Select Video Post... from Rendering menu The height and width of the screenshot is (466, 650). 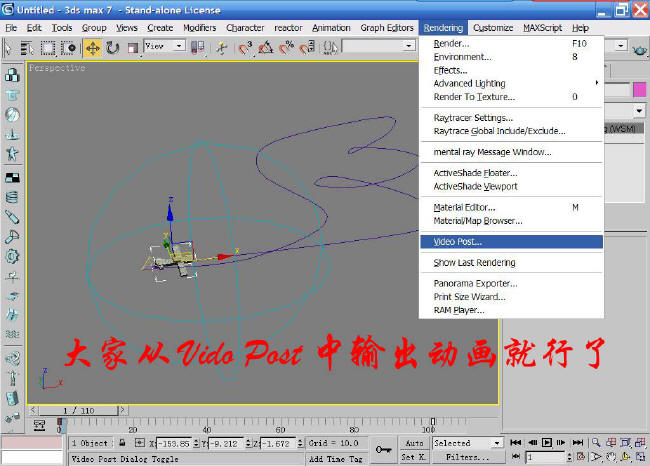[x=511, y=242]
